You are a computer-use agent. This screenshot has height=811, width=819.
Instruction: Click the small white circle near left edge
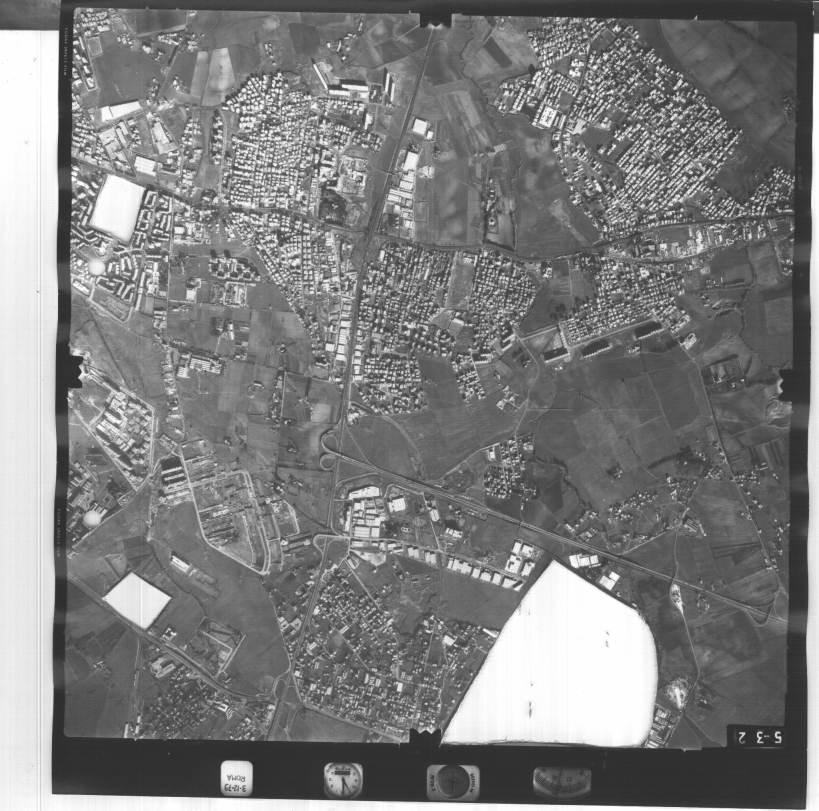[x=92, y=518]
